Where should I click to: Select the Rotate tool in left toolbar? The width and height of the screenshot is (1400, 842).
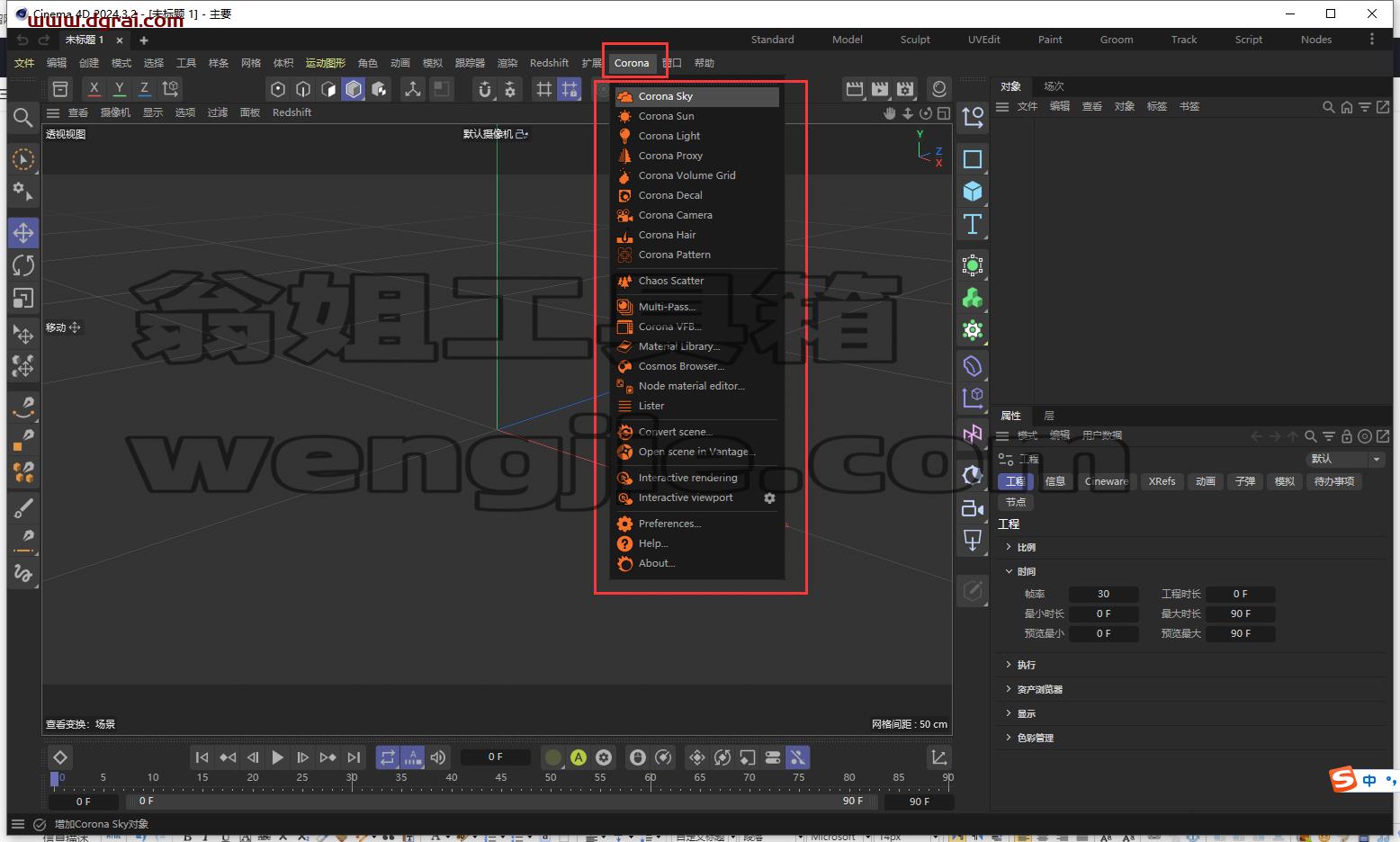click(x=23, y=265)
